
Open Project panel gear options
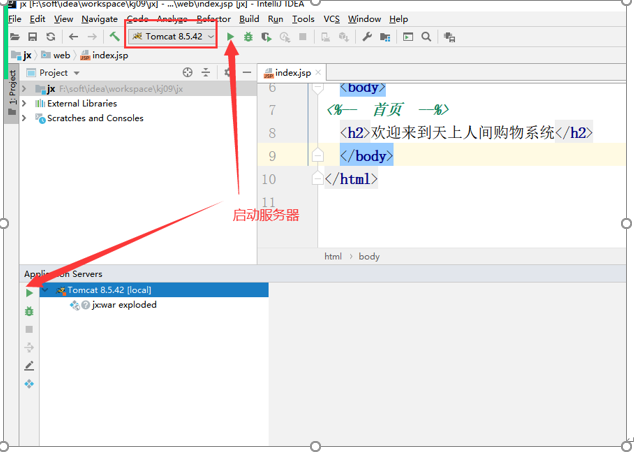point(228,73)
